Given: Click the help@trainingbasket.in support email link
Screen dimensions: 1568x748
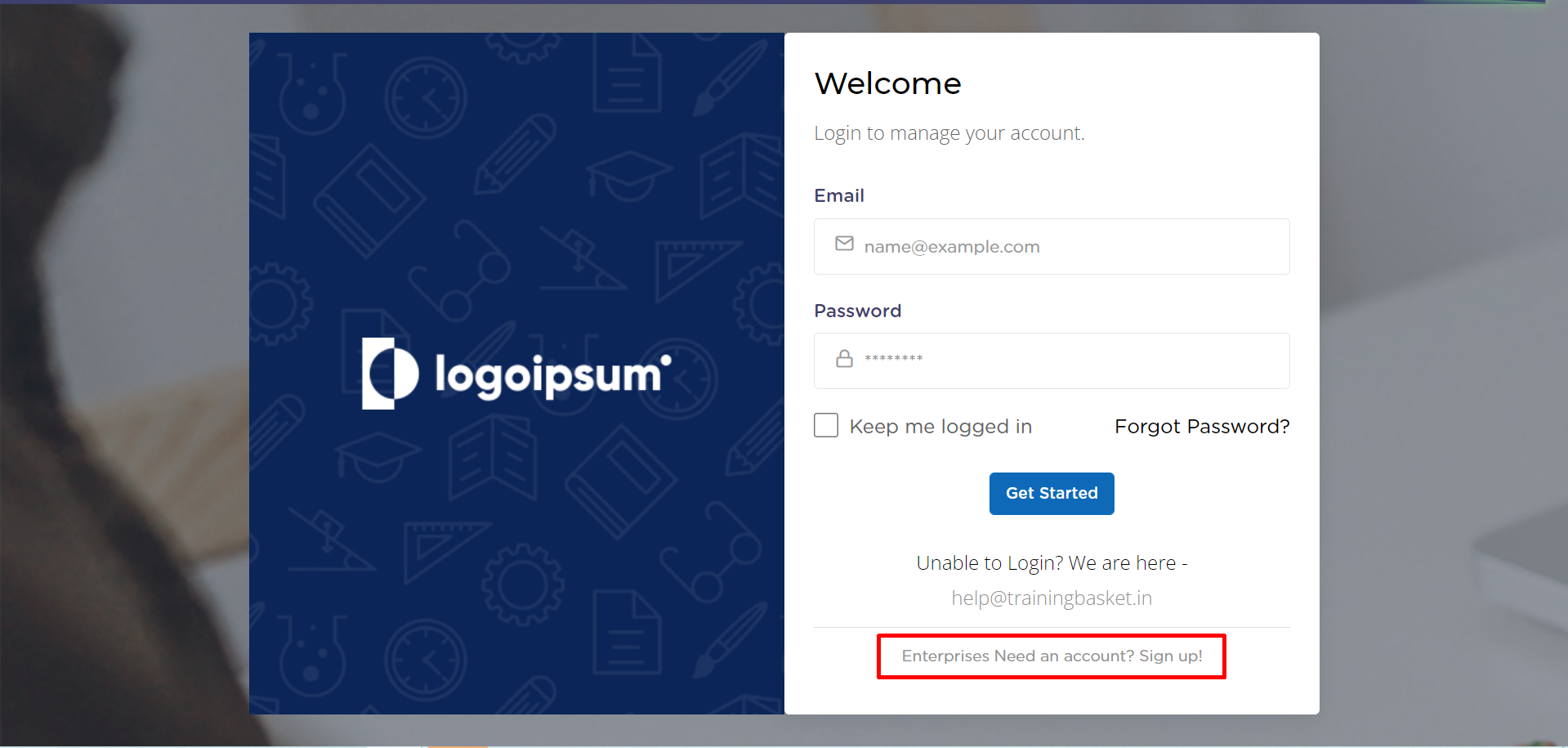Looking at the screenshot, I should coord(1052,598).
